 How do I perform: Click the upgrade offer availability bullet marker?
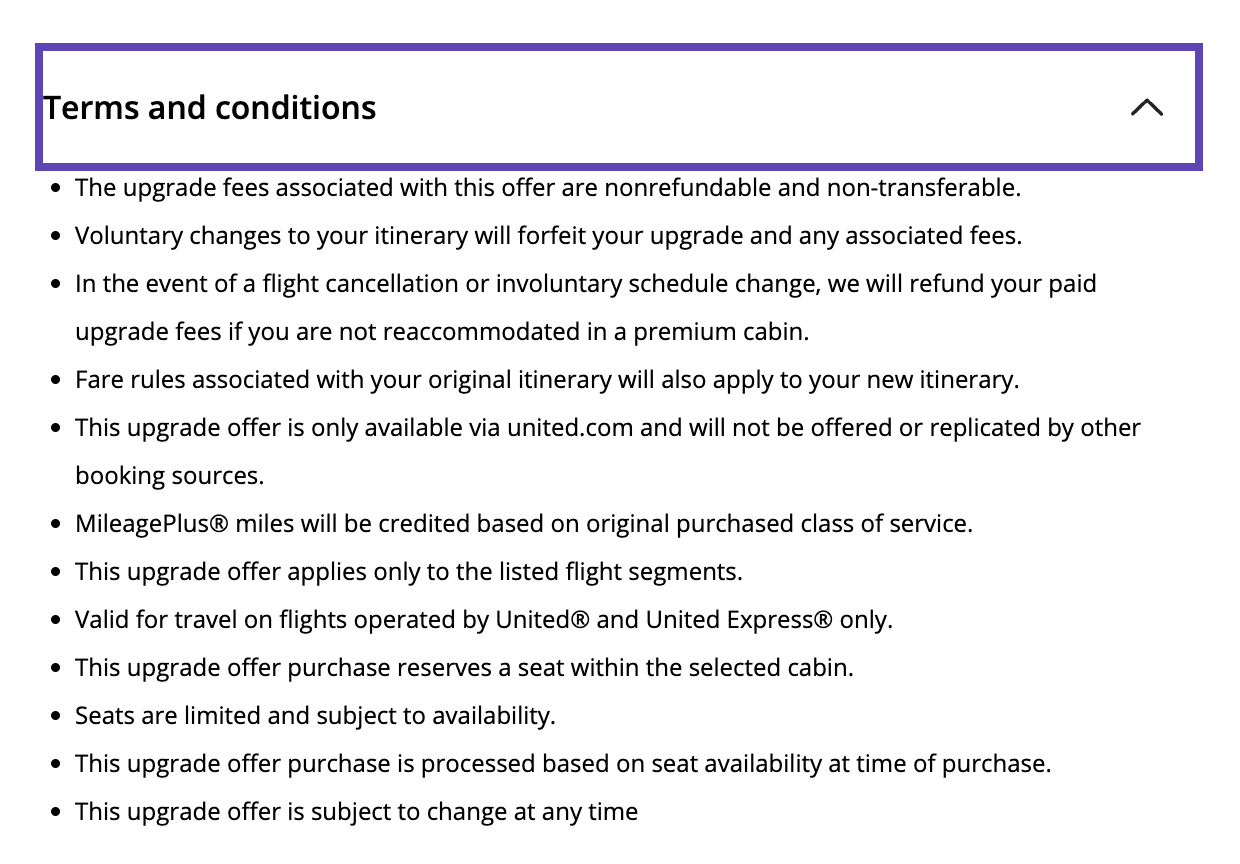[55, 427]
